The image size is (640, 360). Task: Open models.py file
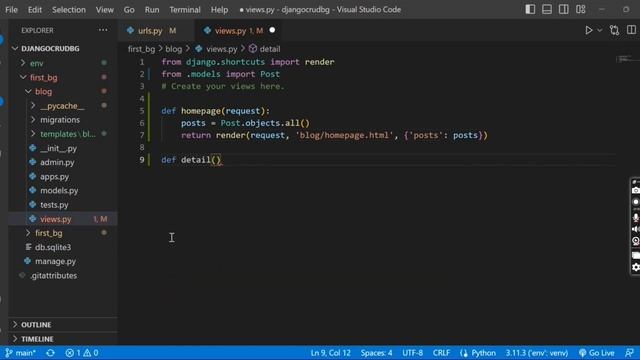tap(59, 191)
